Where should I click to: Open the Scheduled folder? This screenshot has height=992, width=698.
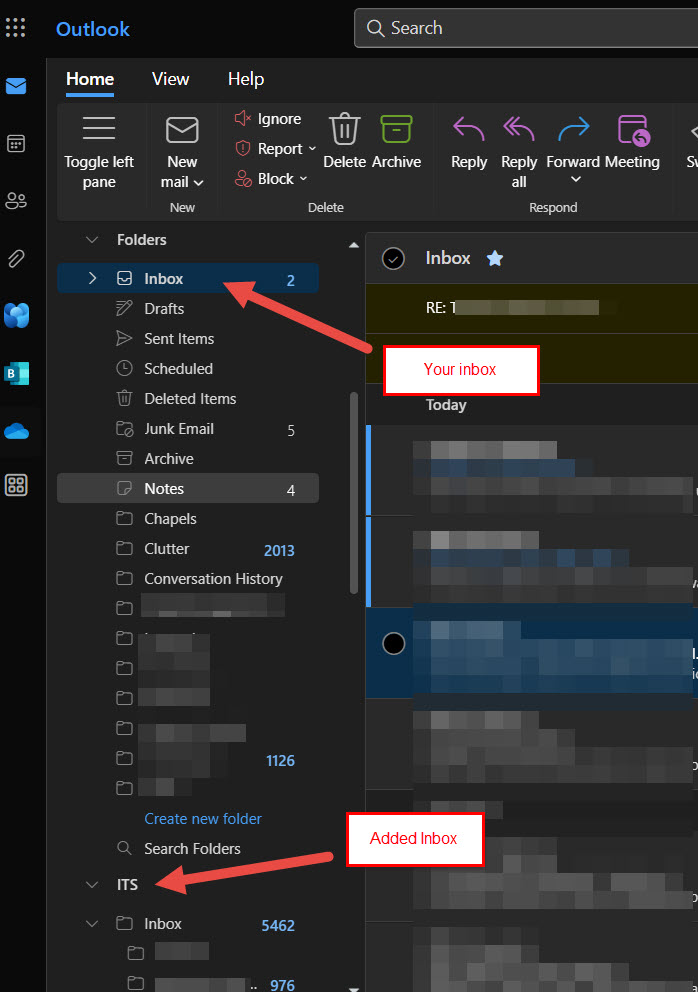(188, 369)
